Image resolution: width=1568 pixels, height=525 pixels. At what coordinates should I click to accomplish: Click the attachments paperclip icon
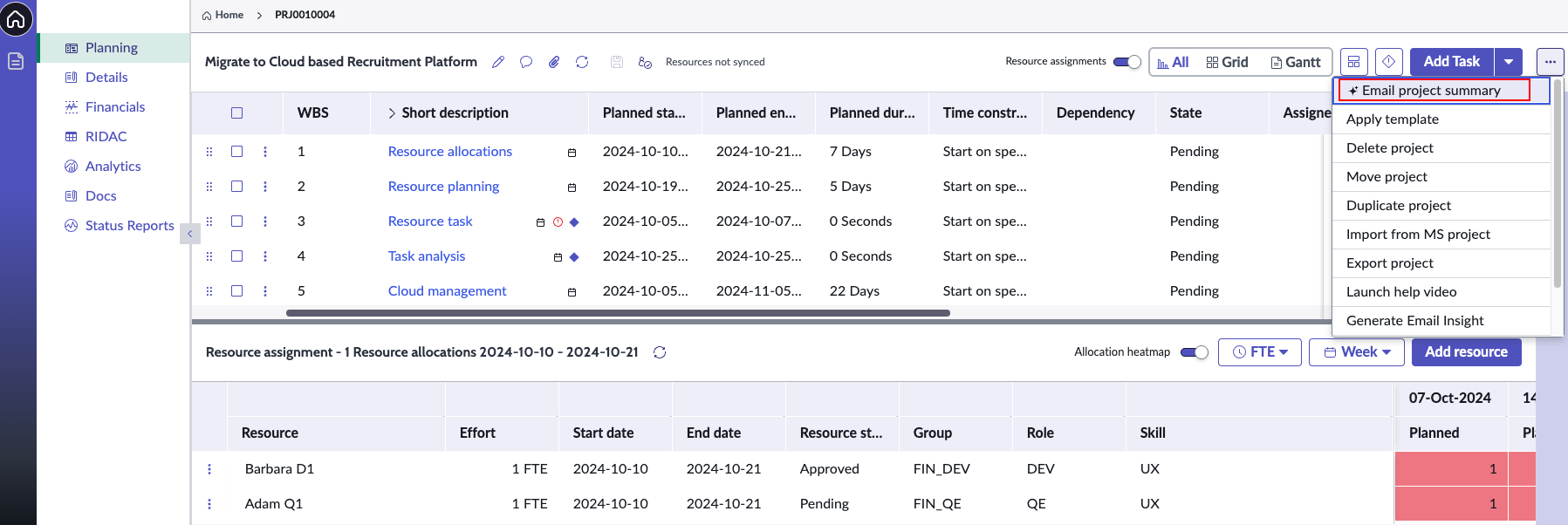coord(554,62)
